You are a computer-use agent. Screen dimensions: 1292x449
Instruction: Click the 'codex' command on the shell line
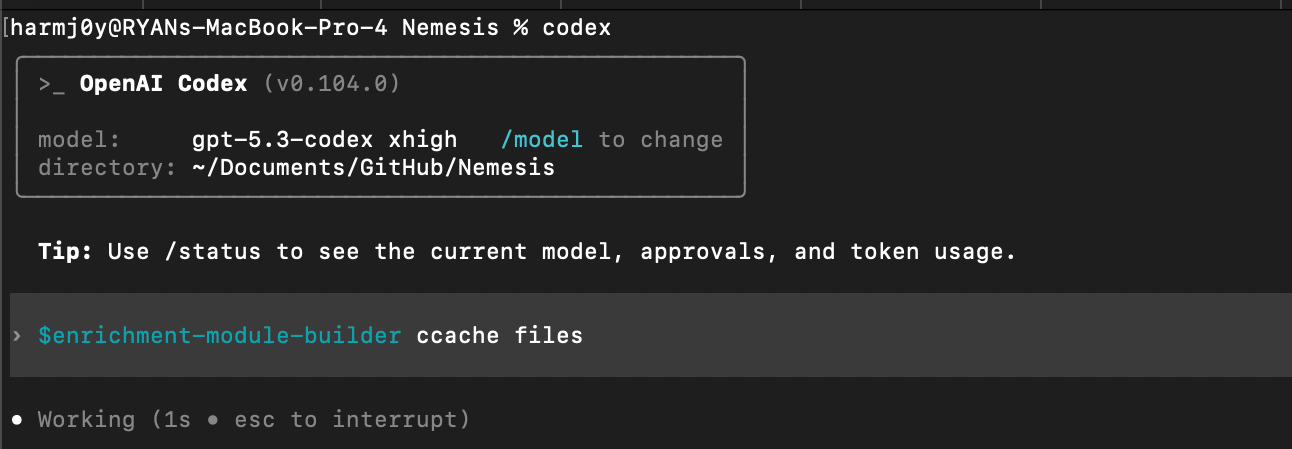coord(576,28)
